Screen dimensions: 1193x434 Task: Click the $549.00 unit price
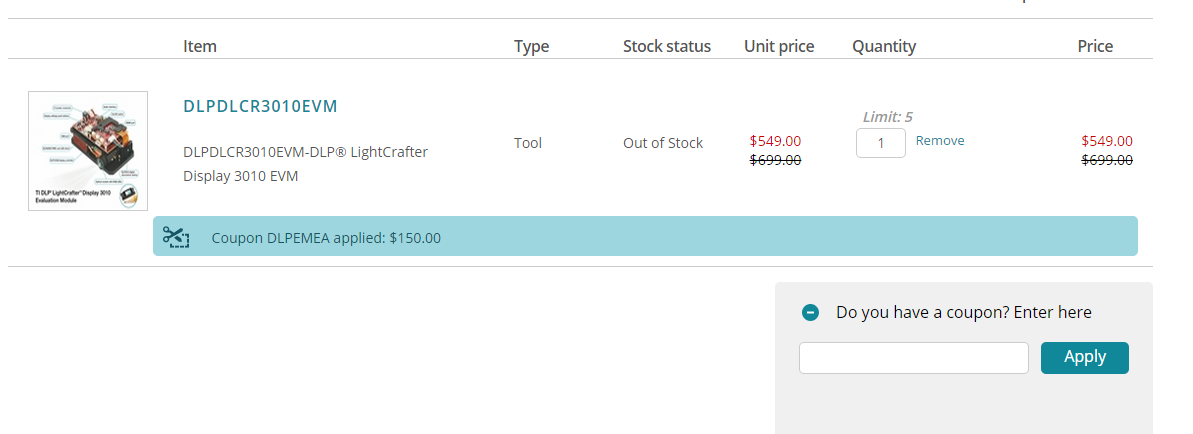[775, 141]
